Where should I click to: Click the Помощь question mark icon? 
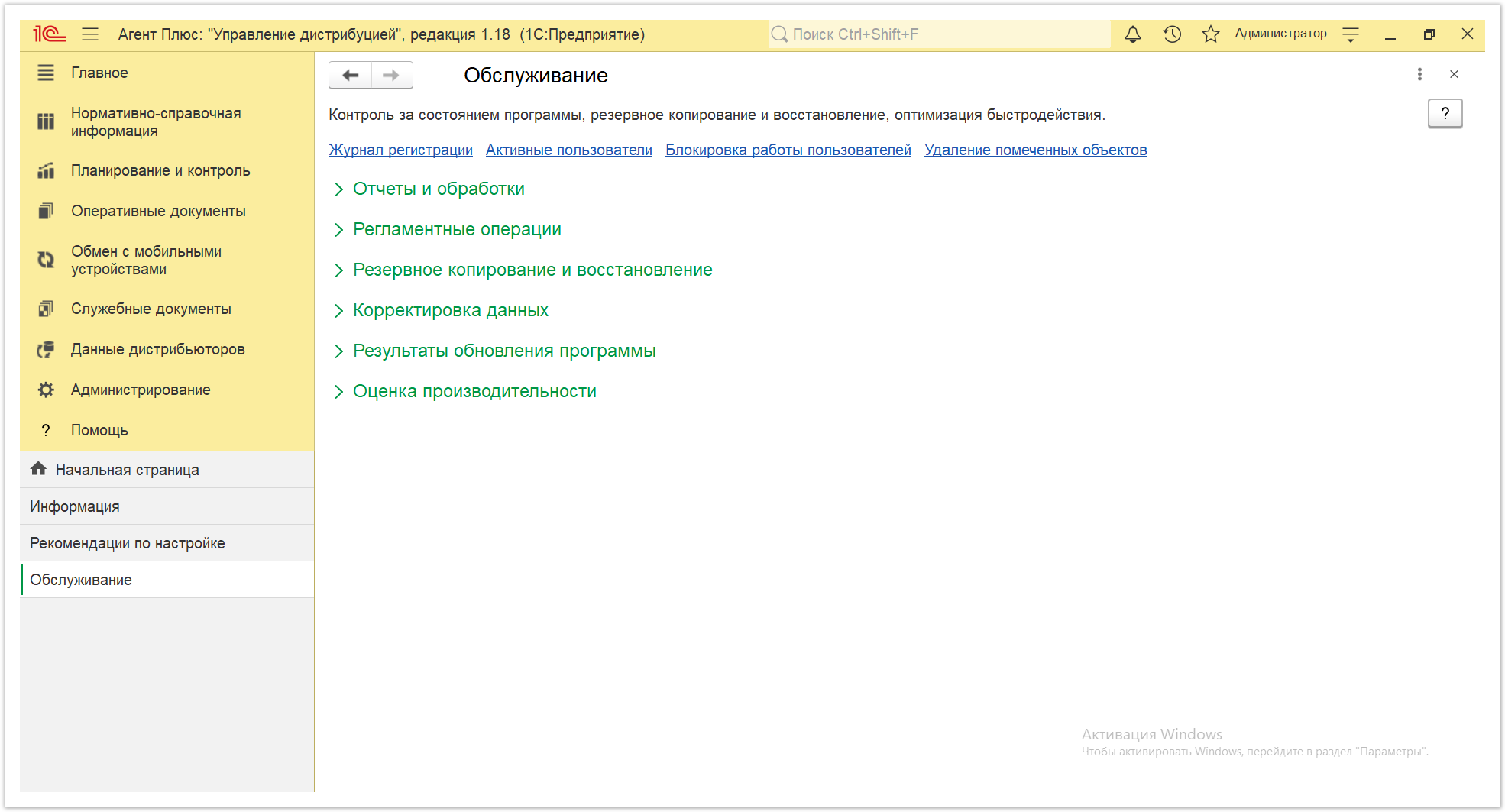46,430
